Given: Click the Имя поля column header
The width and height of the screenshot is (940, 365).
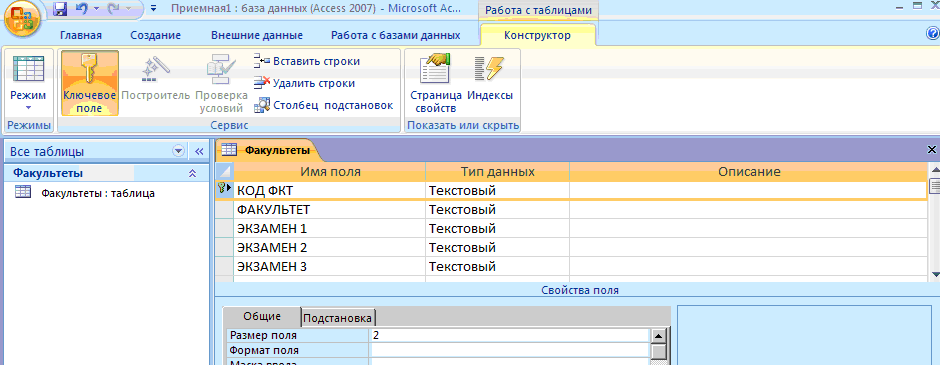Looking at the screenshot, I should [329, 172].
